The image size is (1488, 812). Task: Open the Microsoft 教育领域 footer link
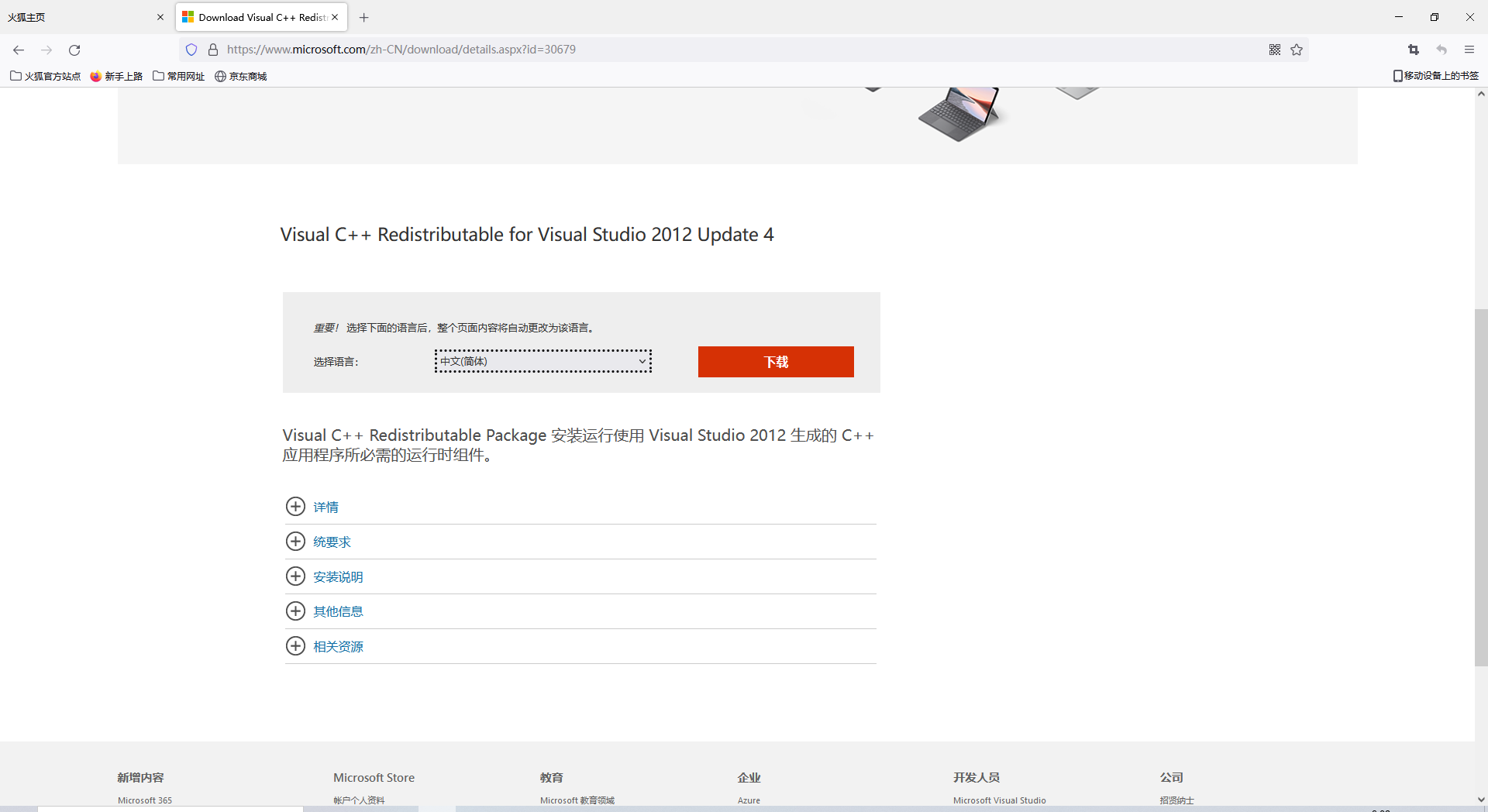[x=577, y=800]
